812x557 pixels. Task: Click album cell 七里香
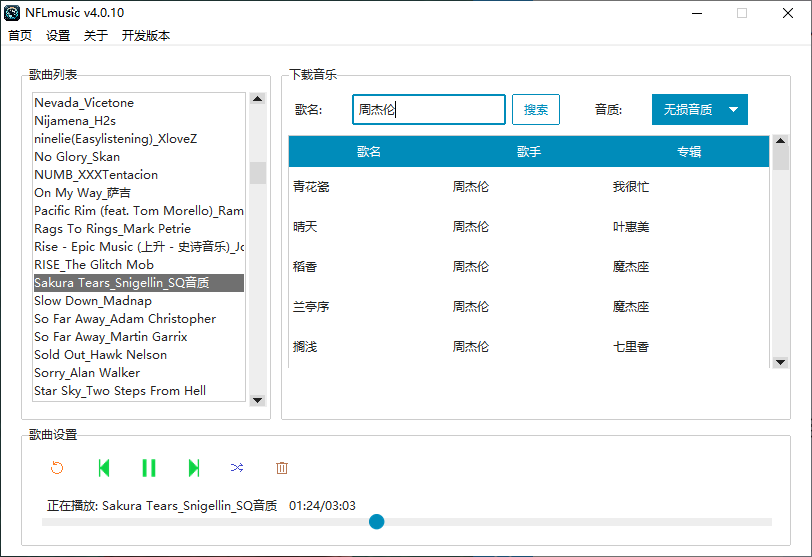point(631,346)
